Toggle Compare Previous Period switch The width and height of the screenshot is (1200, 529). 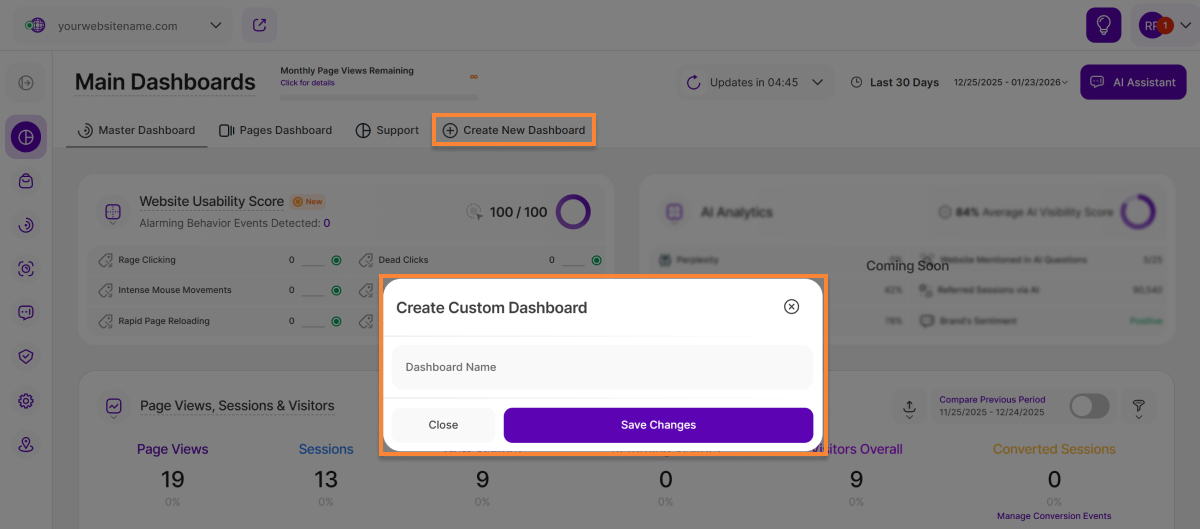[1089, 406]
